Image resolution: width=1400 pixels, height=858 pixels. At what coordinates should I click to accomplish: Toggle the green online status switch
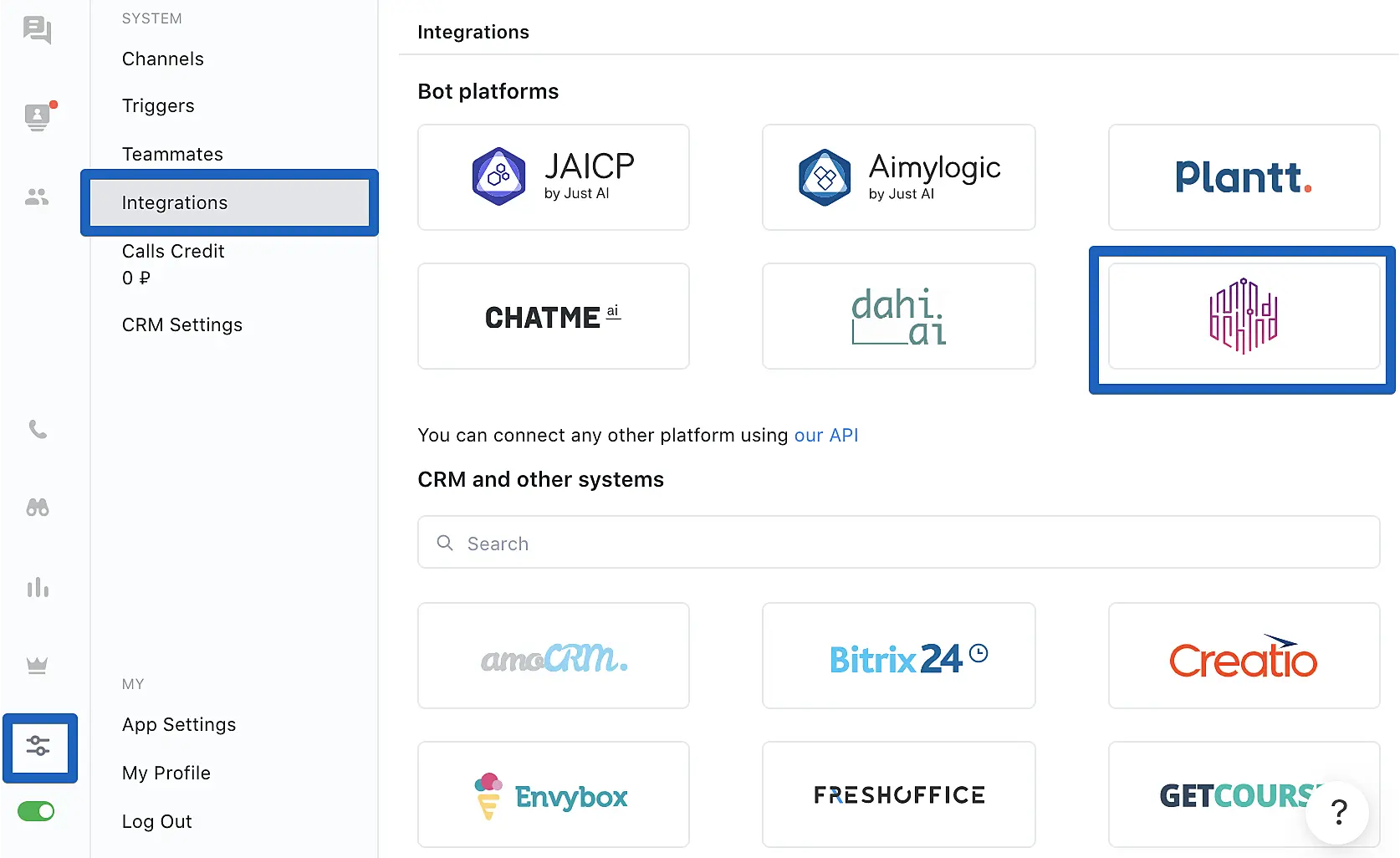pyautogui.click(x=36, y=811)
